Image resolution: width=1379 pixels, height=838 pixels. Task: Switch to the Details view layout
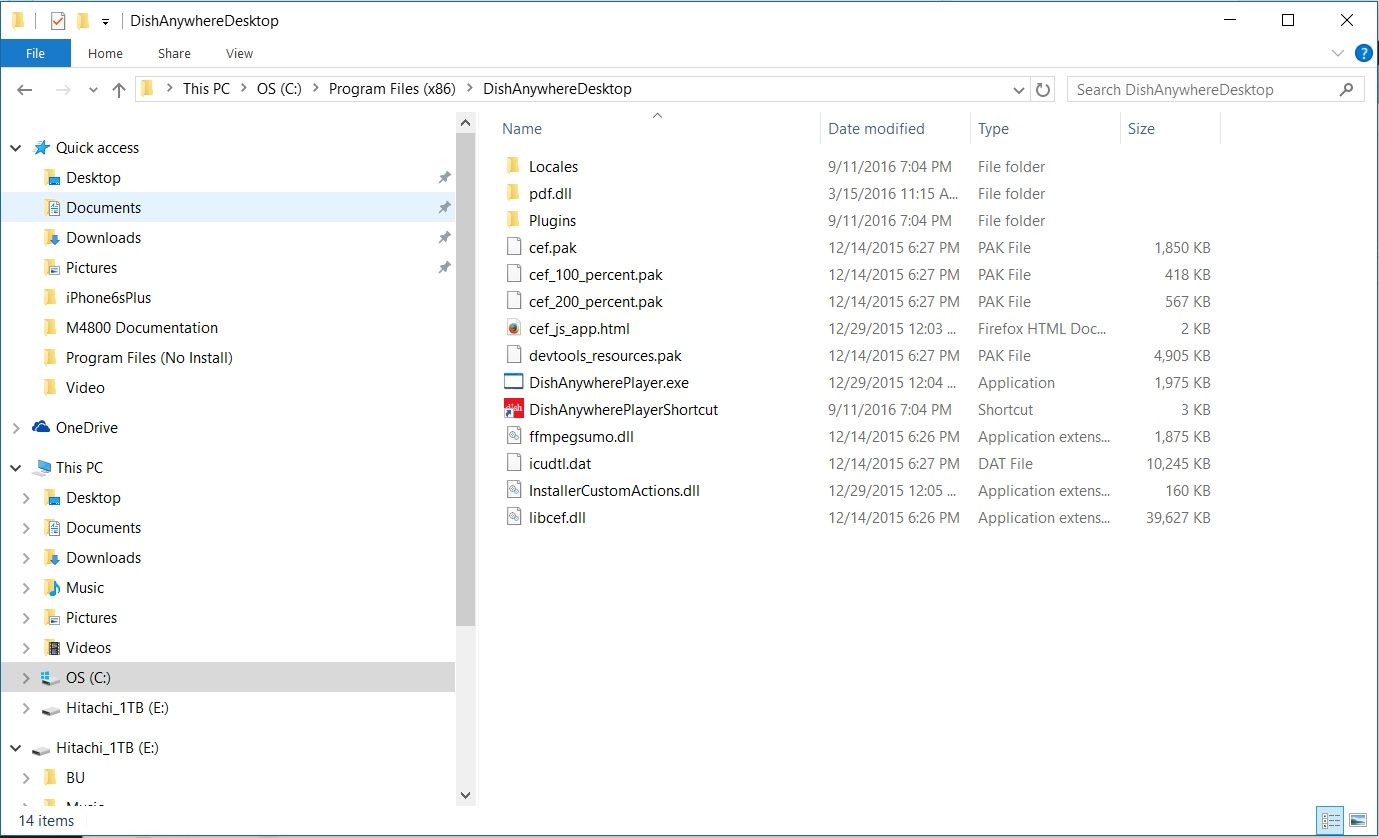pos(1329,820)
